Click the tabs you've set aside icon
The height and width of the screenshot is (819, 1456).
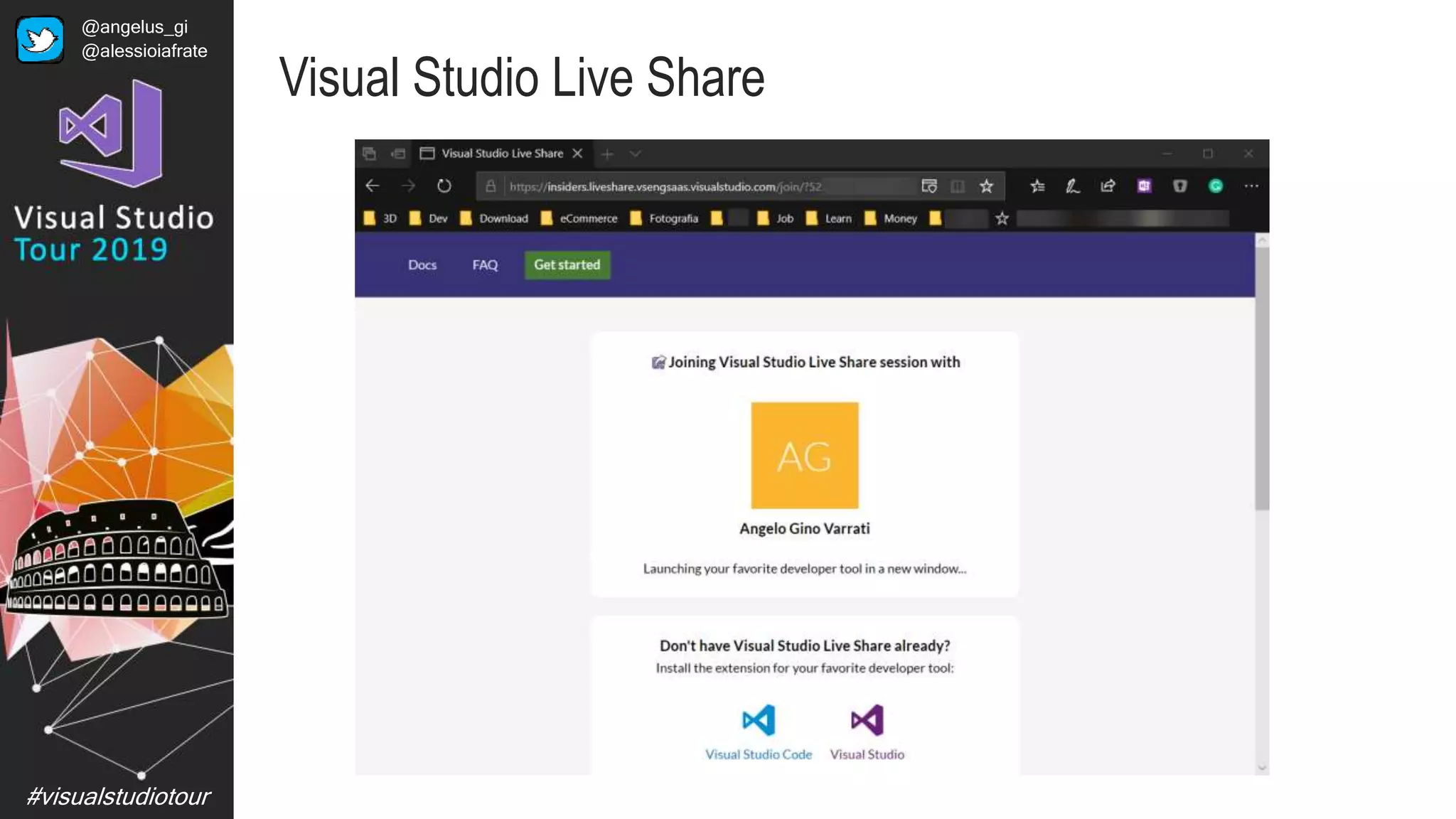370,154
